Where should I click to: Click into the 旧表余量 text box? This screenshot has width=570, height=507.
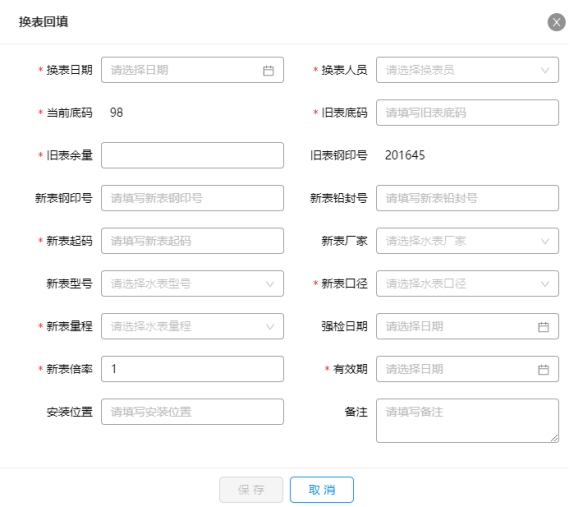pyautogui.click(x=192, y=155)
